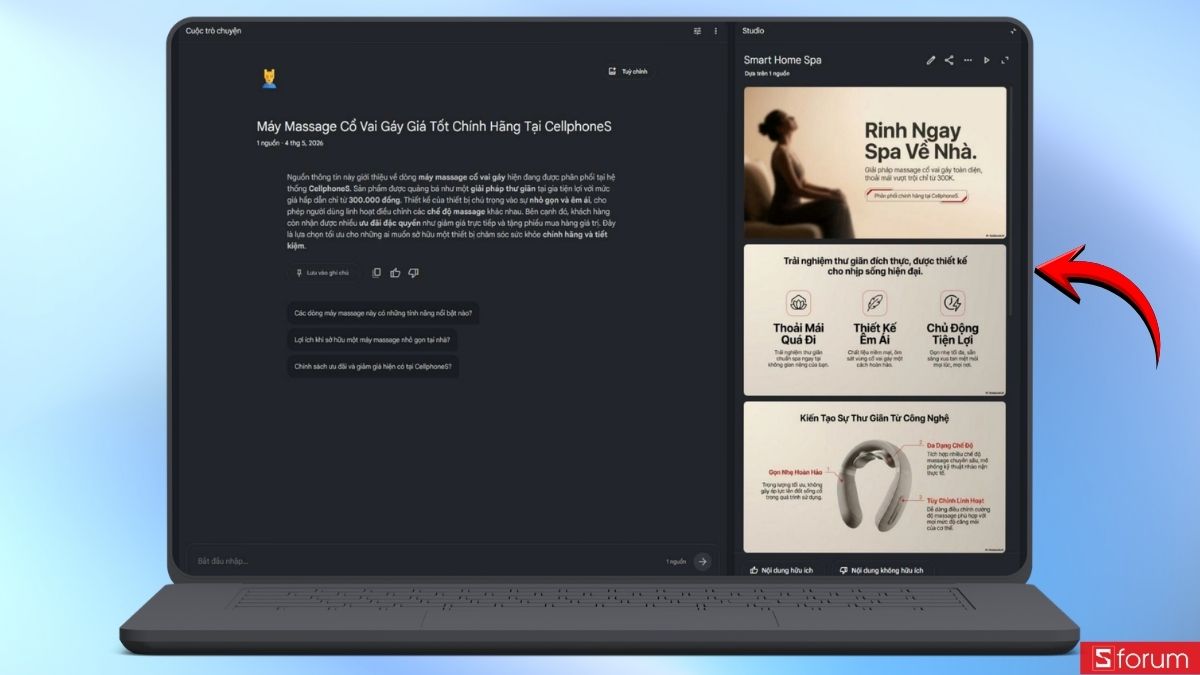The width and height of the screenshot is (1200, 675).
Task: Click the Máy Massage Cổ Vai Gáy heading
Action: (434, 127)
